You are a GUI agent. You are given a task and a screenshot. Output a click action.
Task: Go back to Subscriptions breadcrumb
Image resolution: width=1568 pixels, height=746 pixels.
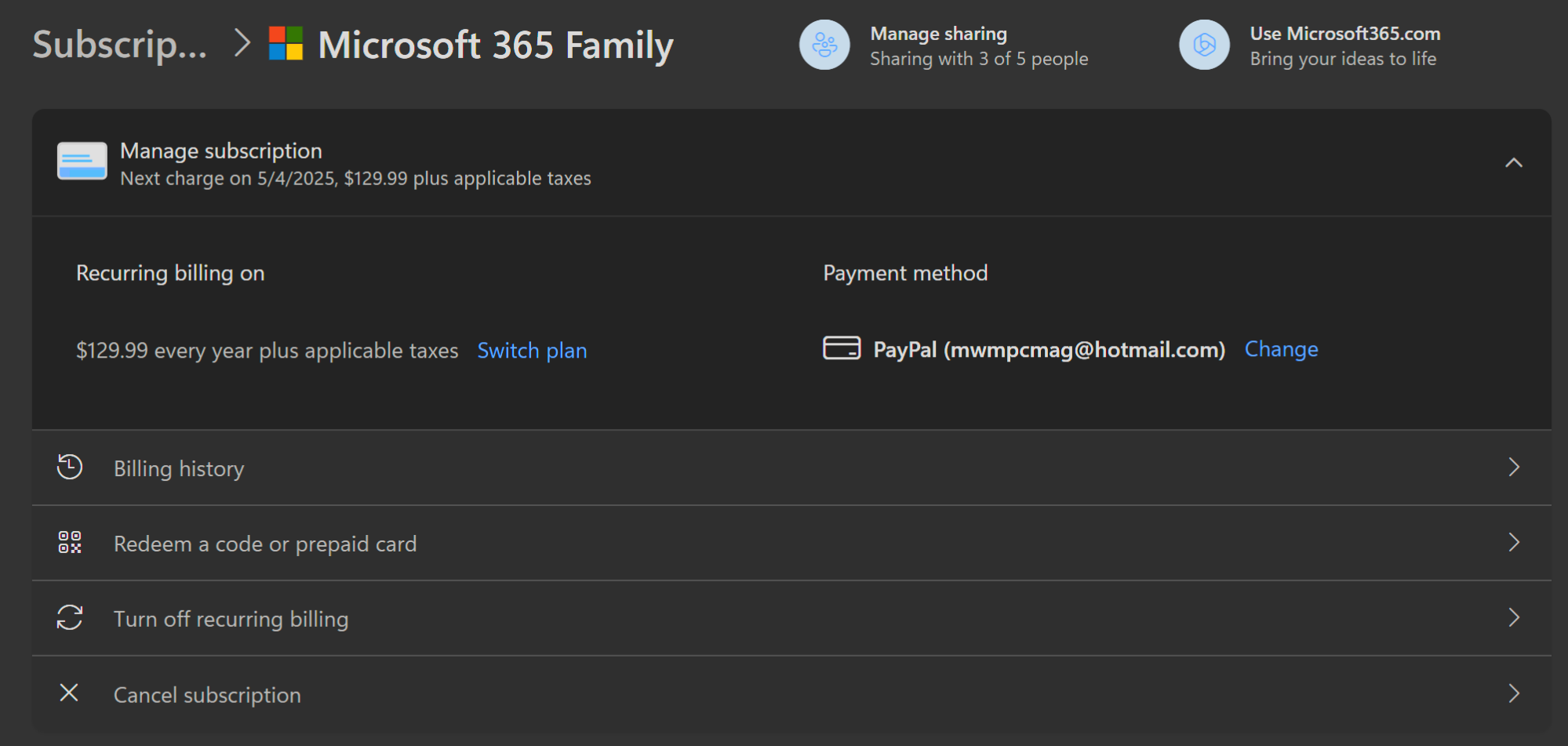119,45
